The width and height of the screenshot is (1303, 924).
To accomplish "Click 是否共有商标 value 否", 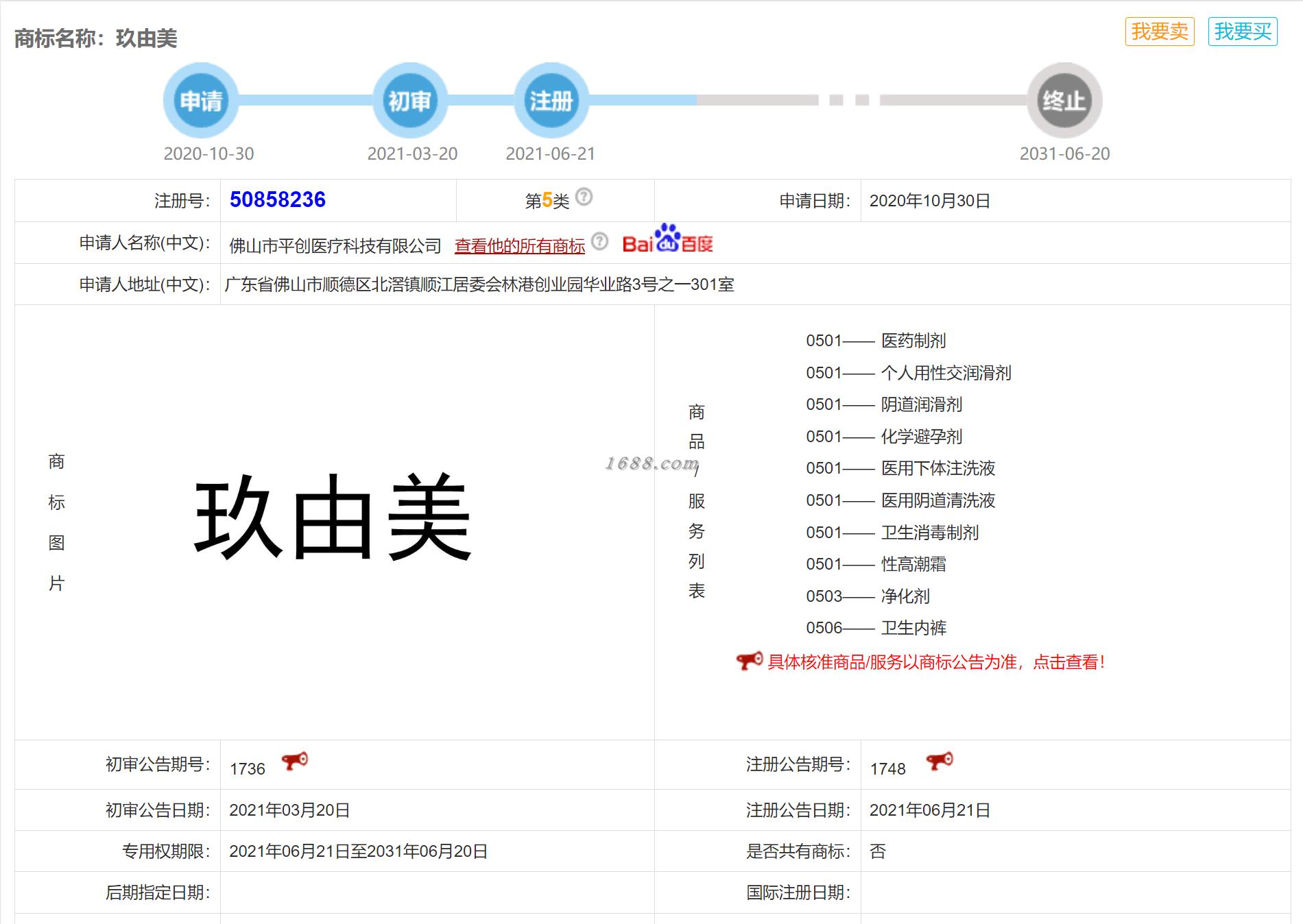I will pos(878,851).
